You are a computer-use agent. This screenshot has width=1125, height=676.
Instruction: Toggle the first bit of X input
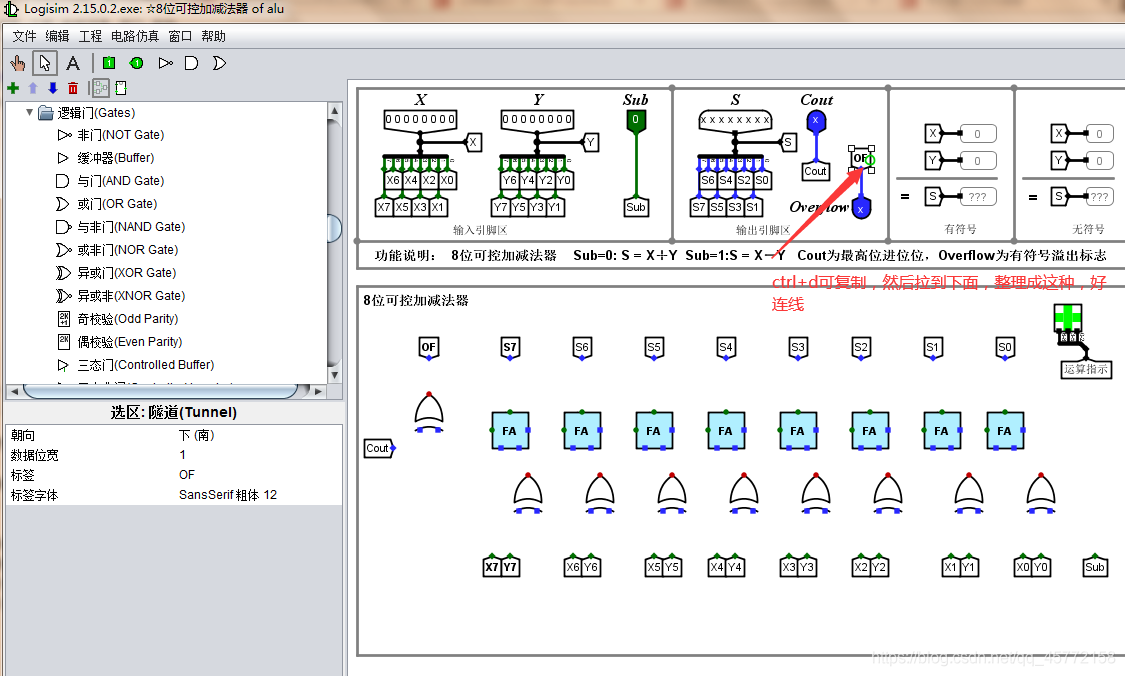(389, 119)
